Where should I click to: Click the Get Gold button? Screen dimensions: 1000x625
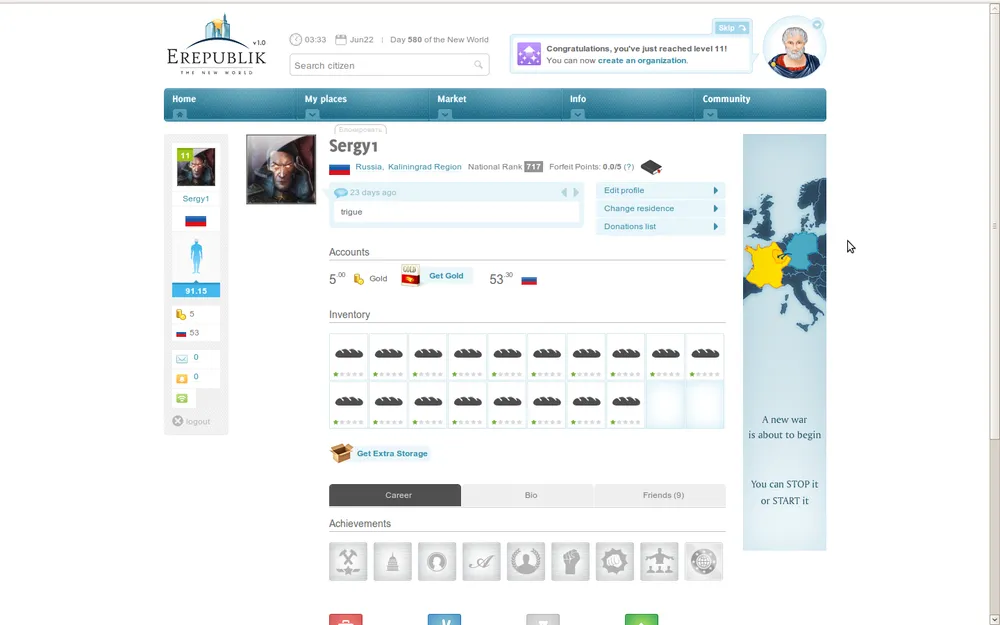pyautogui.click(x=446, y=276)
